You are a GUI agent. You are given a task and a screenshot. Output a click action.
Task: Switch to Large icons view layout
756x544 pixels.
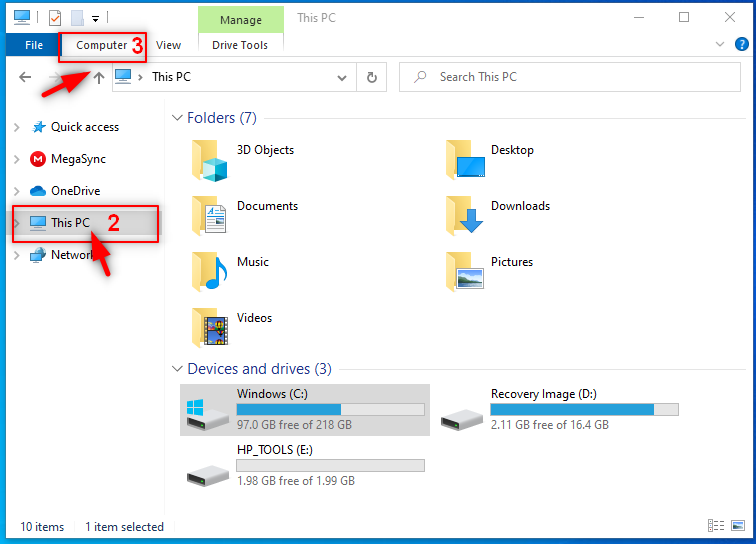(x=738, y=526)
